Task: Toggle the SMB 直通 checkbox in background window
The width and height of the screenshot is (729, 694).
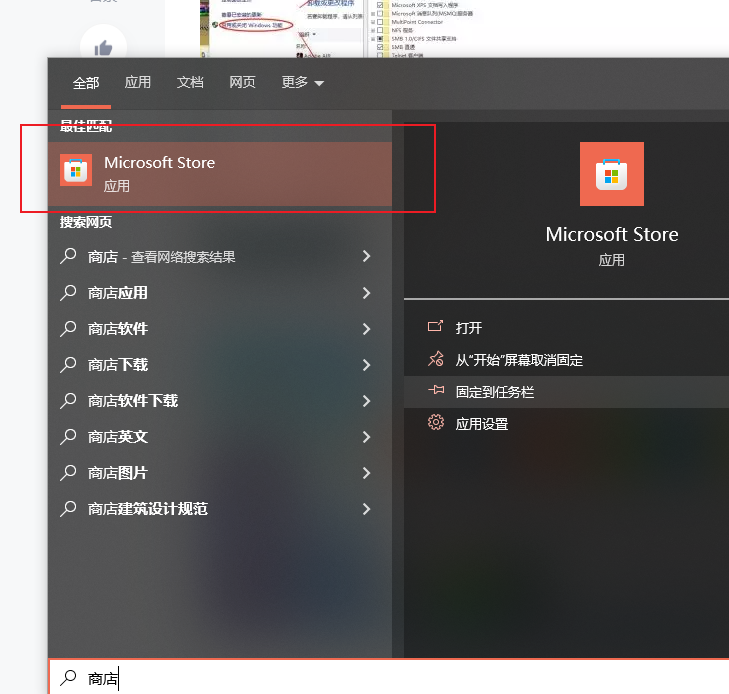Action: tap(380, 47)
